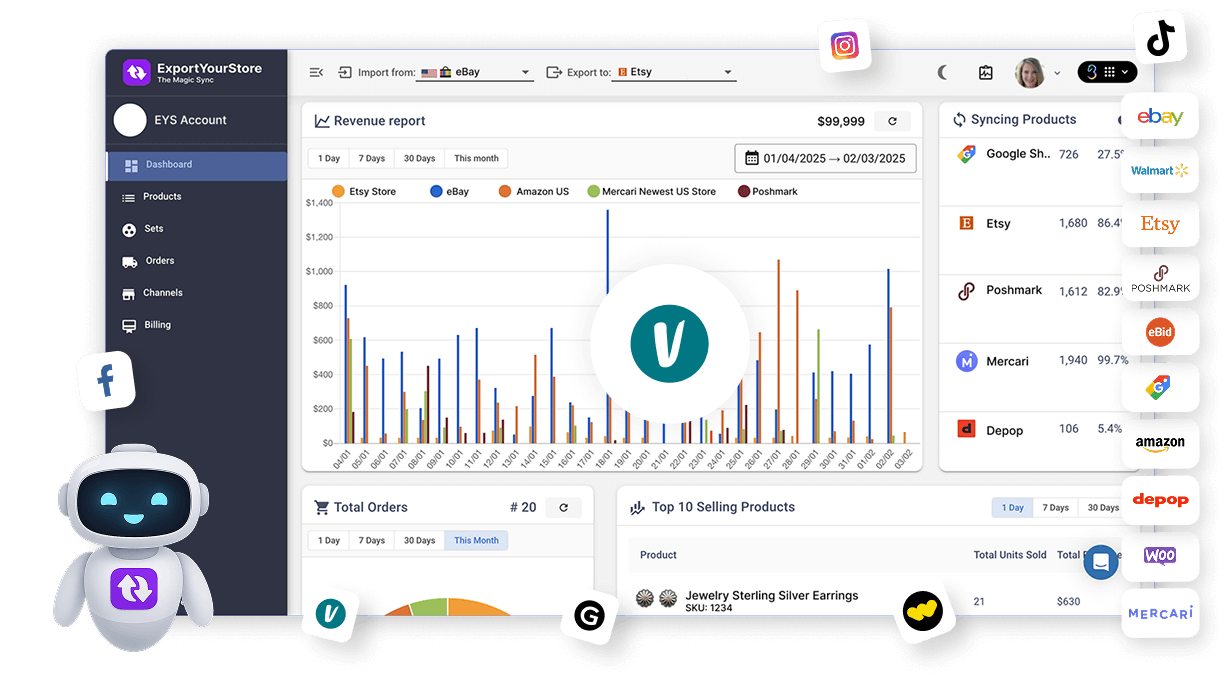Refresh the Total Orders card

pyautogui.click(x=563, y=507)
